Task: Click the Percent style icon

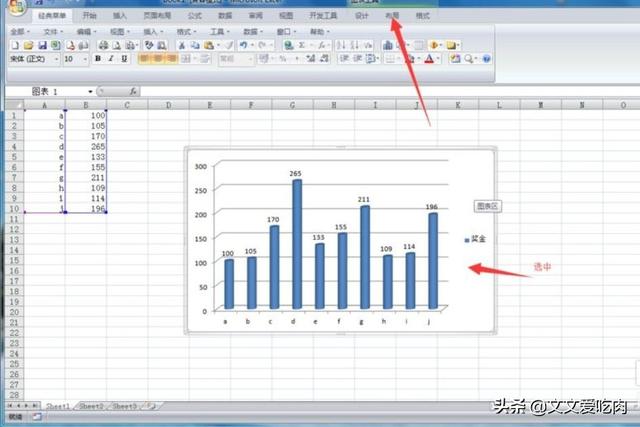Action: click(282, 59)
